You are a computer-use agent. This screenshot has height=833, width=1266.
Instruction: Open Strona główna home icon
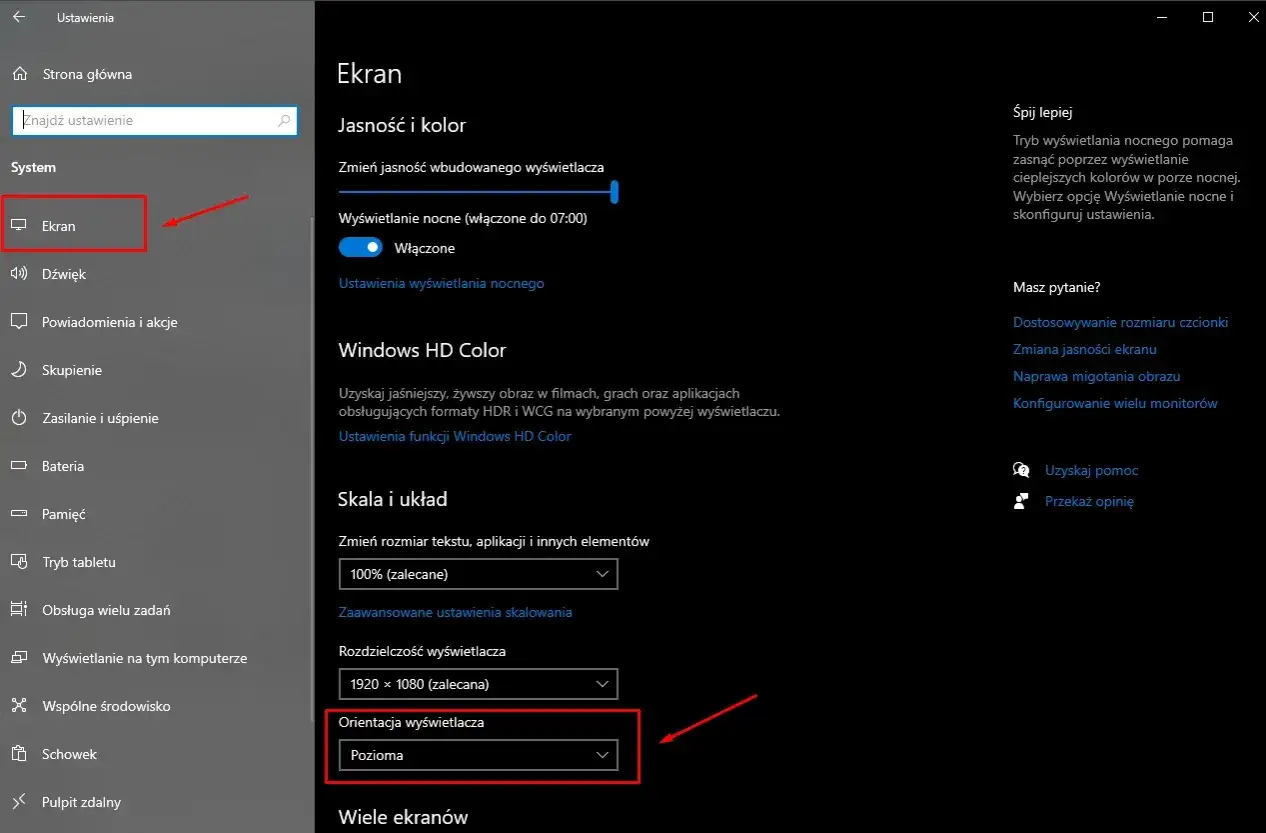pos(18,74)
